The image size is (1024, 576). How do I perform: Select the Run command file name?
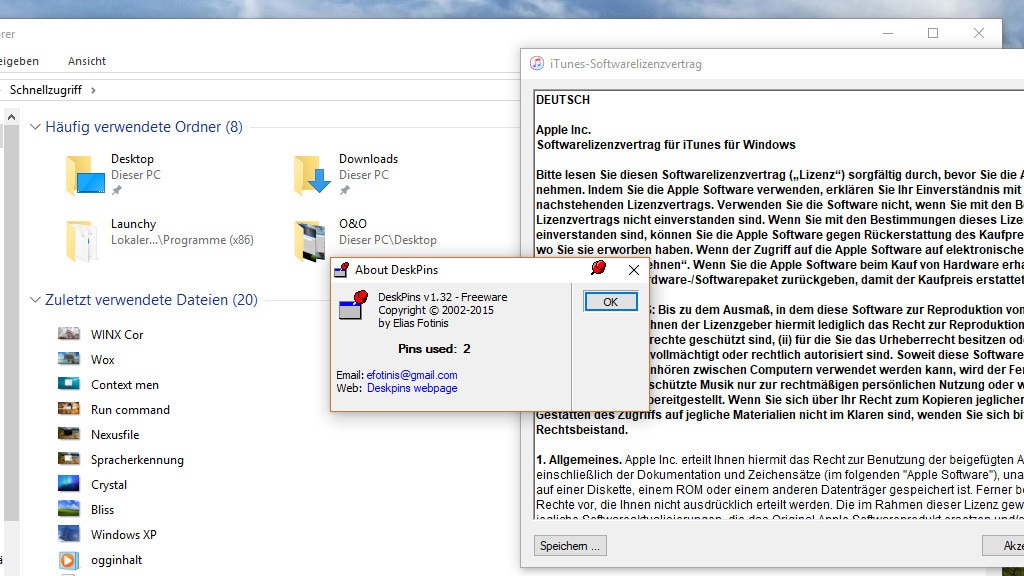(131, 409)
